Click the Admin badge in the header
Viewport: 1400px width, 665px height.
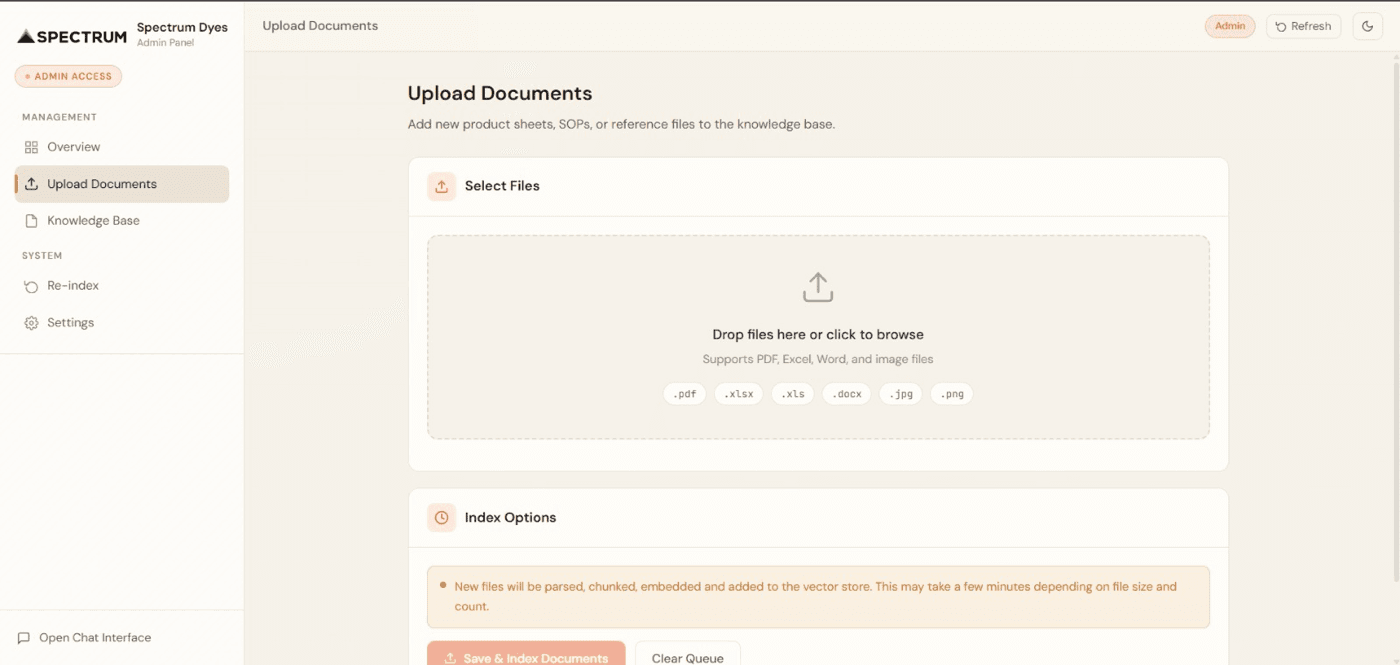tap(1230, 26)
